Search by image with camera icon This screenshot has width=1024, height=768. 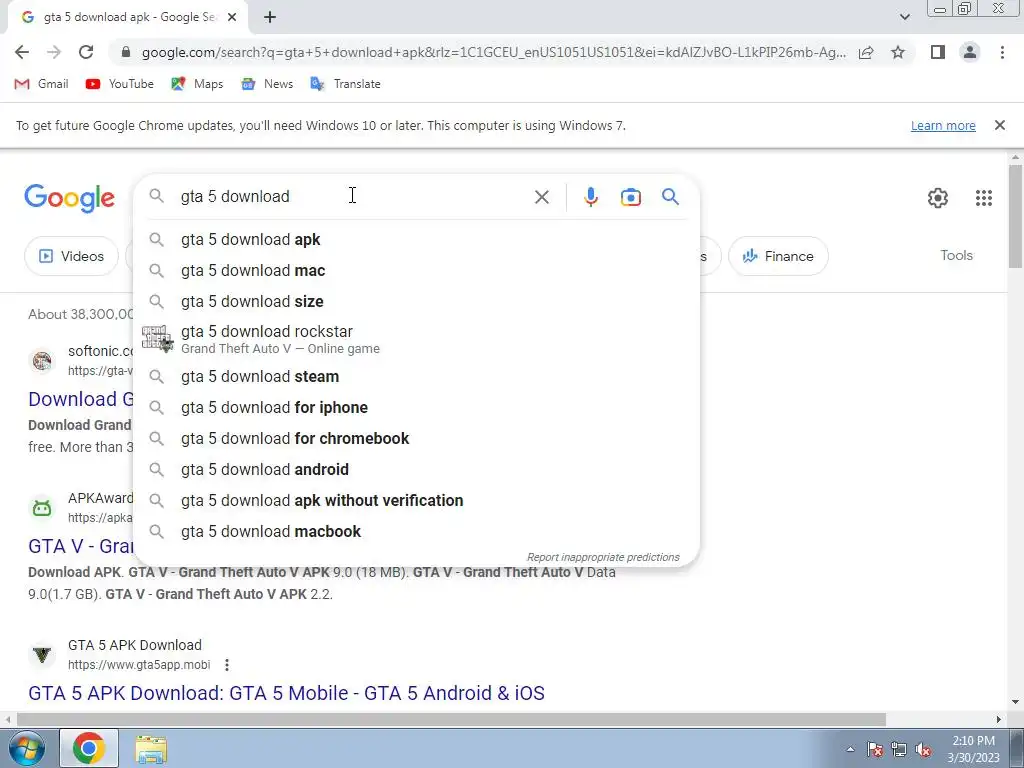[630, 197]
